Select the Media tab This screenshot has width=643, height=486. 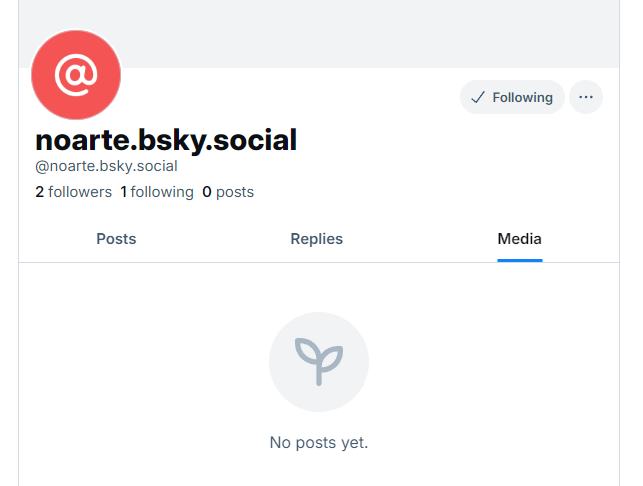click(520, 239)
